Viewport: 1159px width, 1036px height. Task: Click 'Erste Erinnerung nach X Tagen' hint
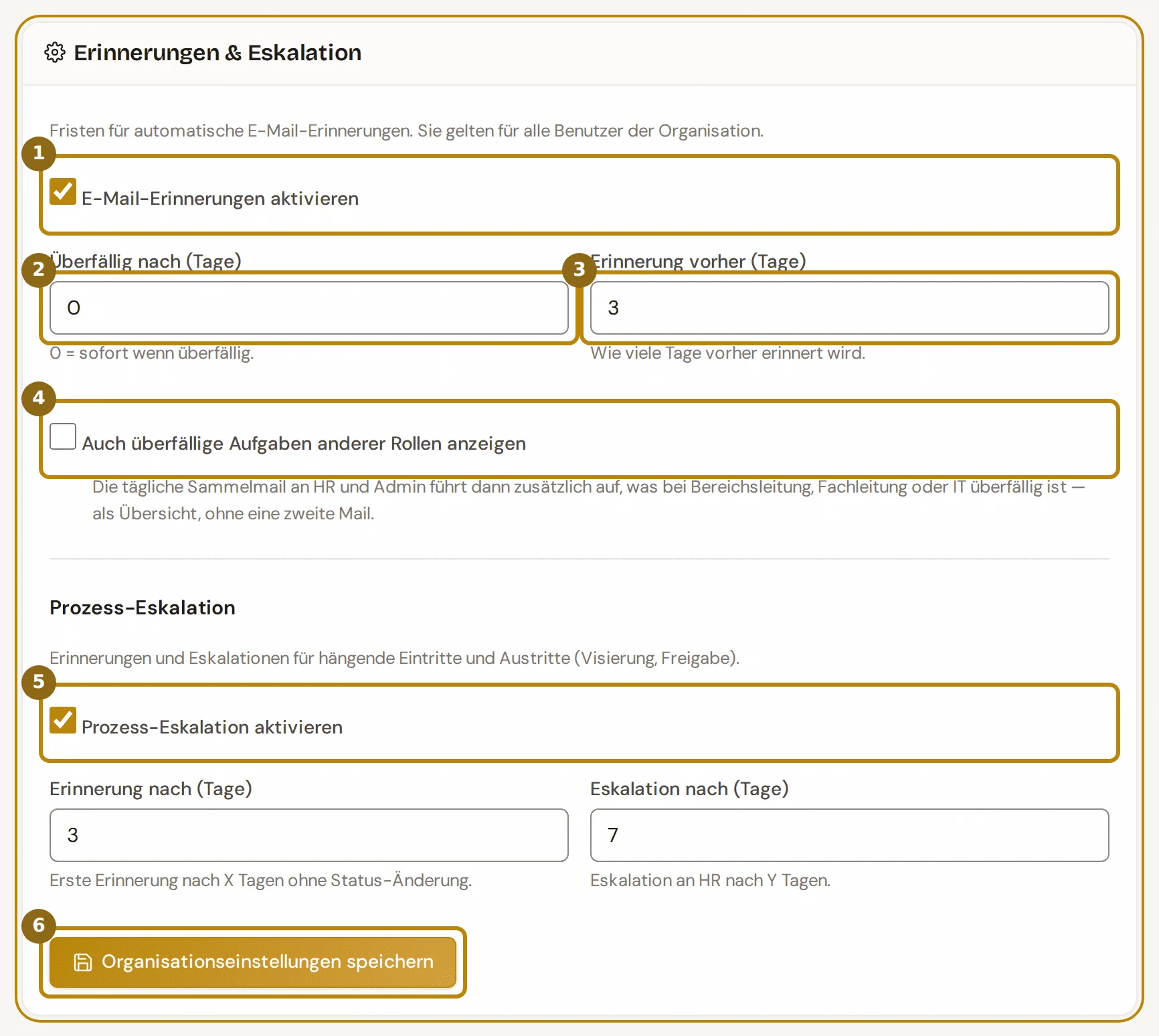click(261, 880)
